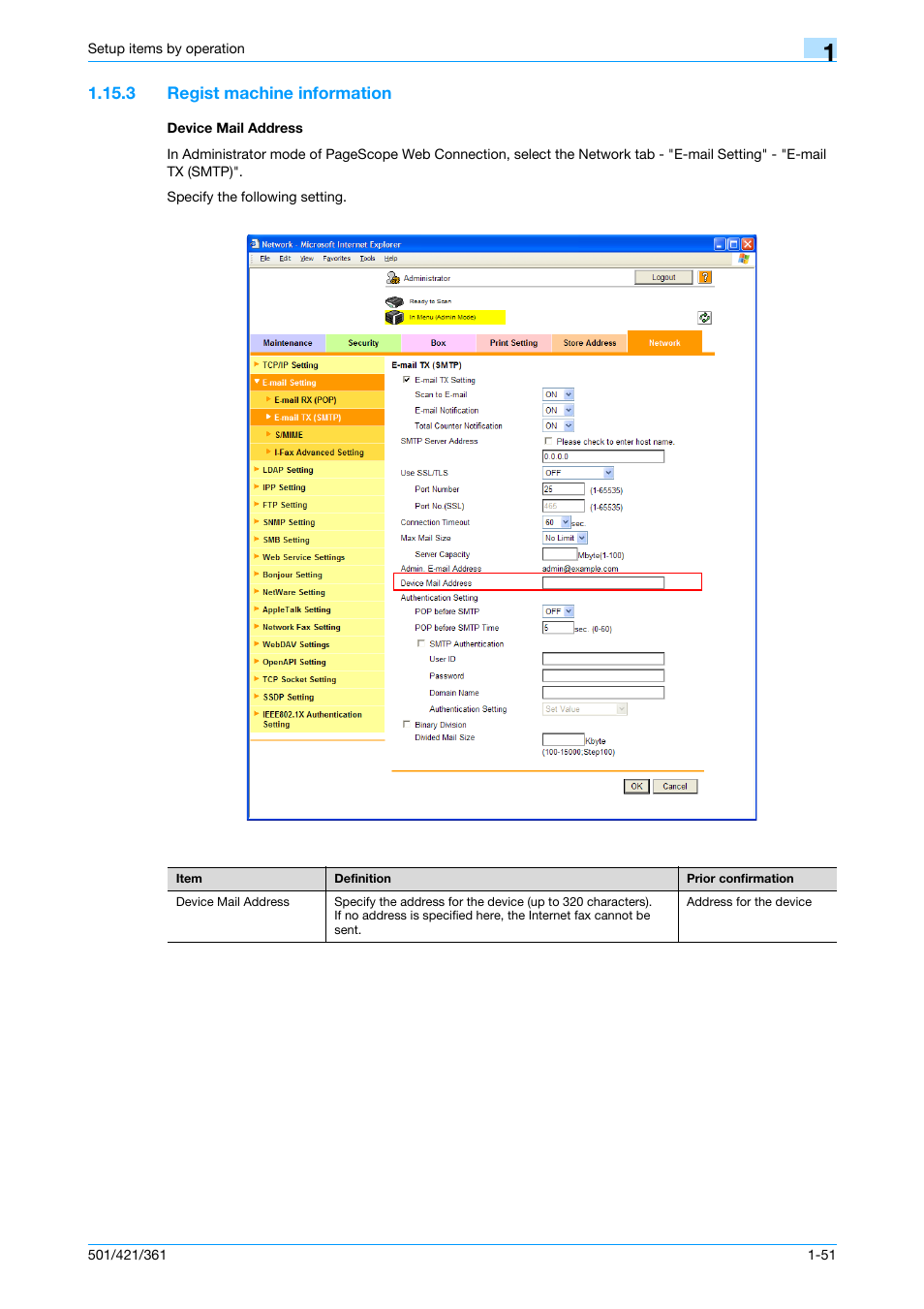Image resolution: width=924 pixels, height=1309 pixels.
Task: Click the In Menu Admin Mode device icon
Action: click(394, 317)
